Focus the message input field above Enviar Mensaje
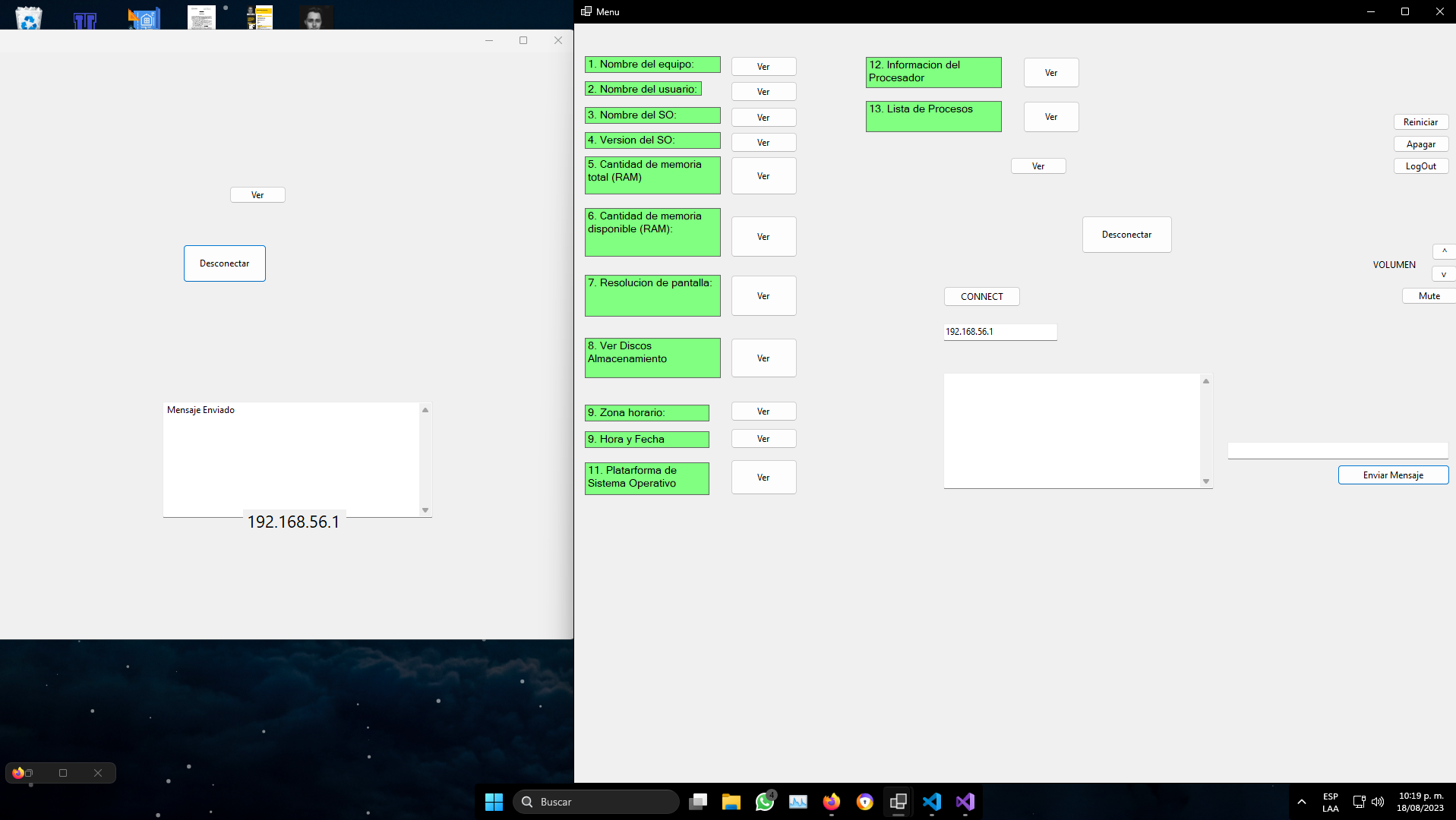1456x820 pixels. [x=1338, y=451]
